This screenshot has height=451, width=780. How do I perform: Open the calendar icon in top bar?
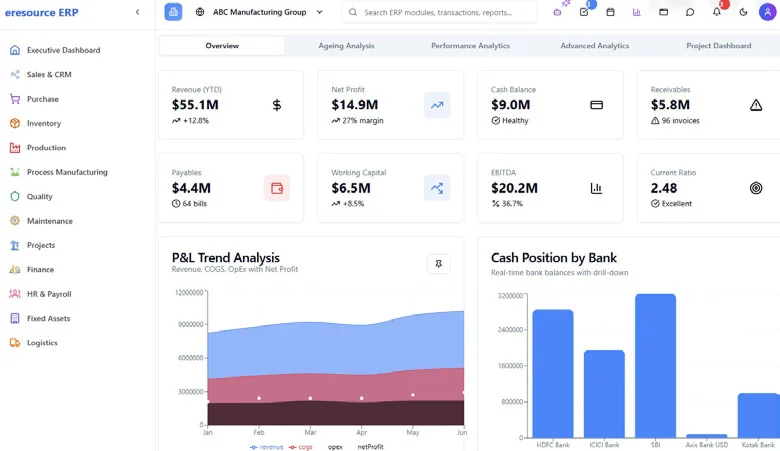pyautogui.click(x=610, y=12)
